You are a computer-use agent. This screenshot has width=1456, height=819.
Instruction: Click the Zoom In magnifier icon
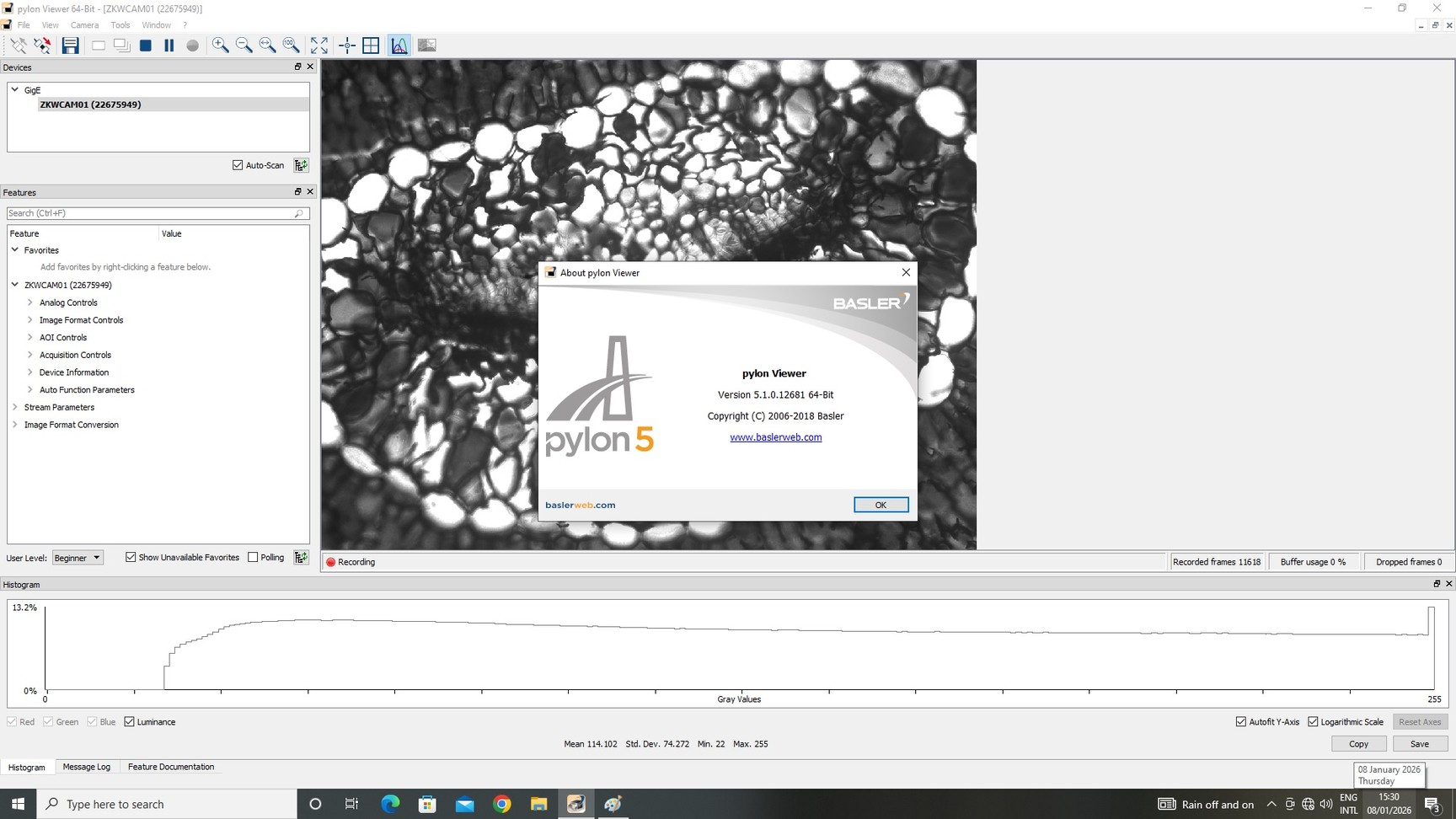220,45
